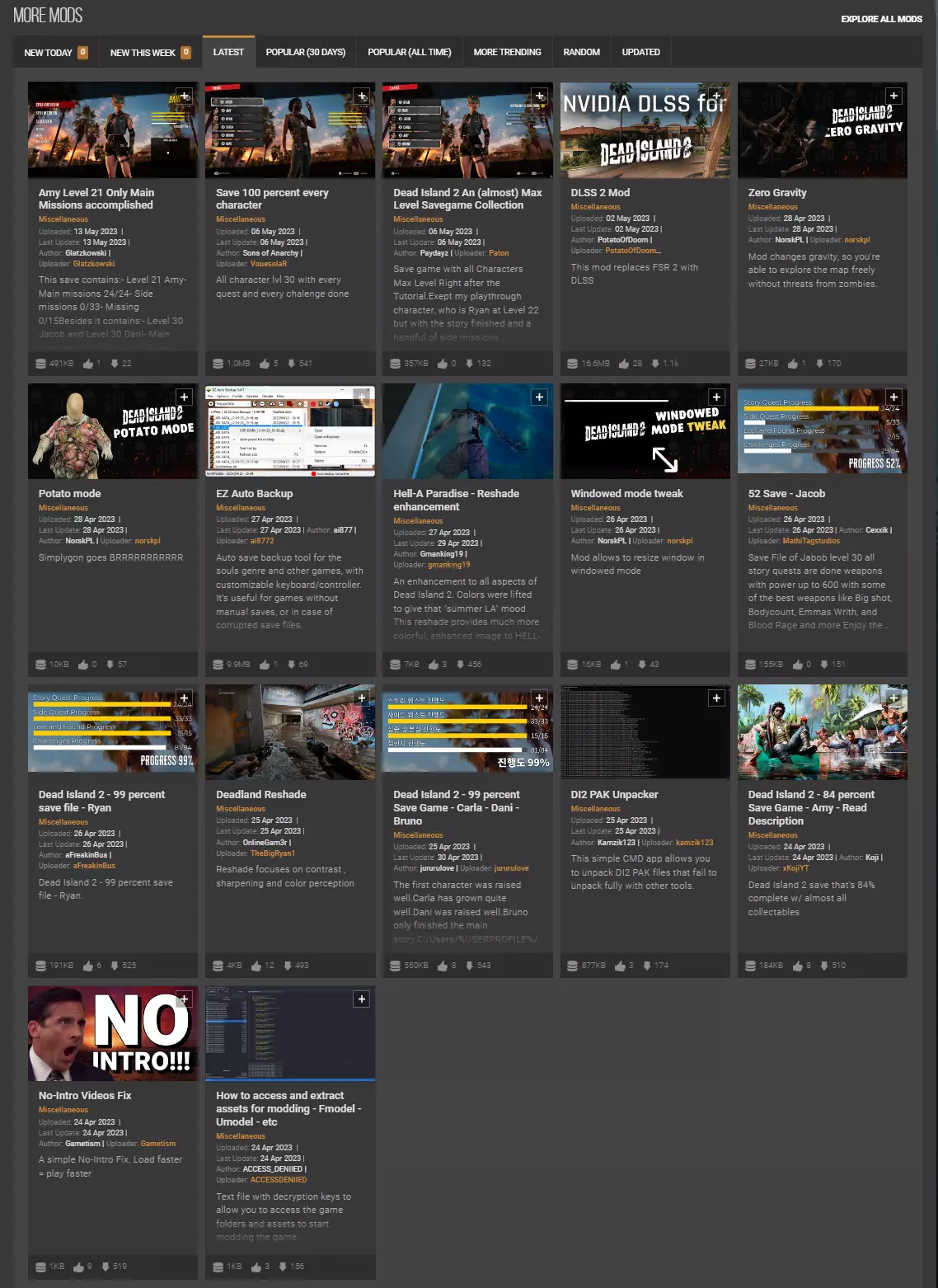Click plus icon on DI2 PAK Unpacker thumbnail

click(x=716, y=698)
